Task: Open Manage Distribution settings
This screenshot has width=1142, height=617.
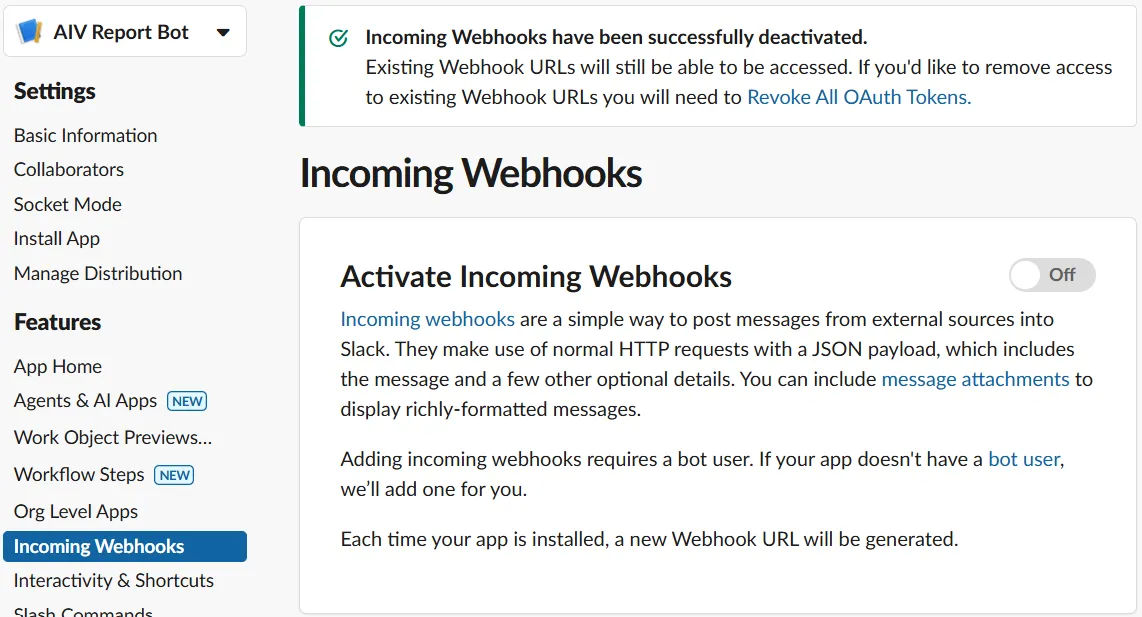Action: point(98,273)
